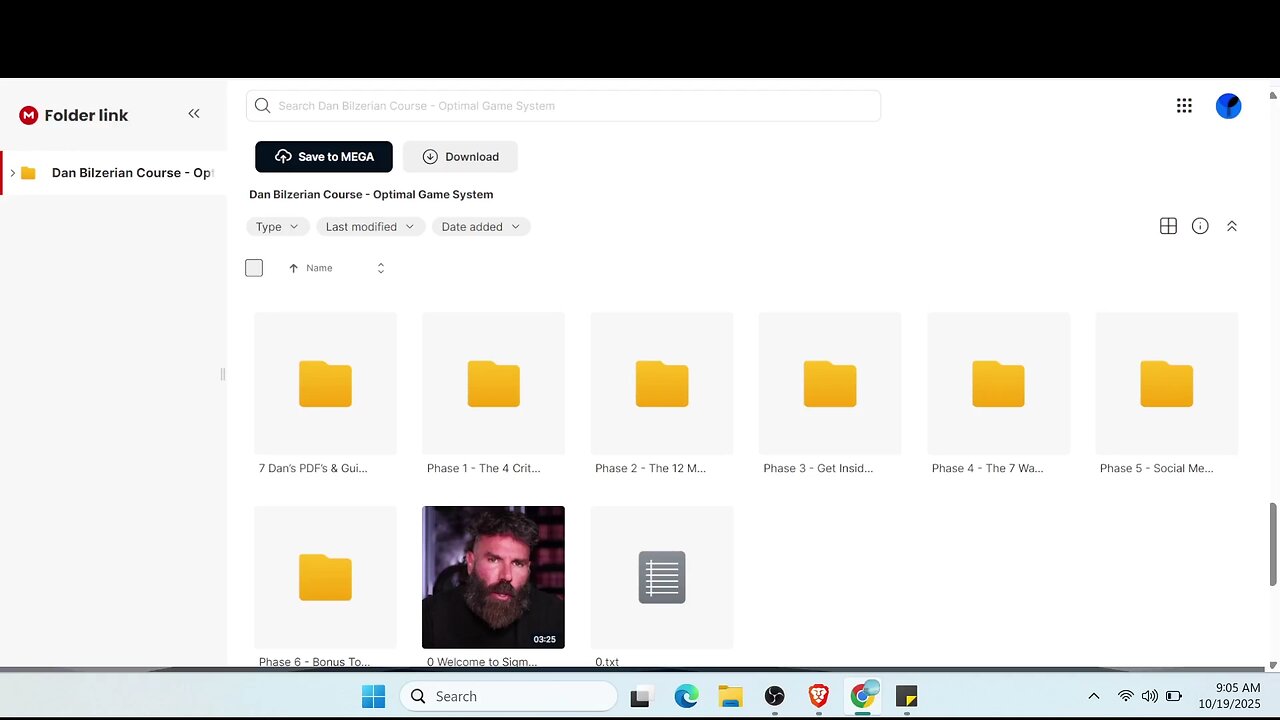The image size is (1280, 720).
Task: Focus the Search Dan Bilzerian Course field
Action: [x=563, y=105]
